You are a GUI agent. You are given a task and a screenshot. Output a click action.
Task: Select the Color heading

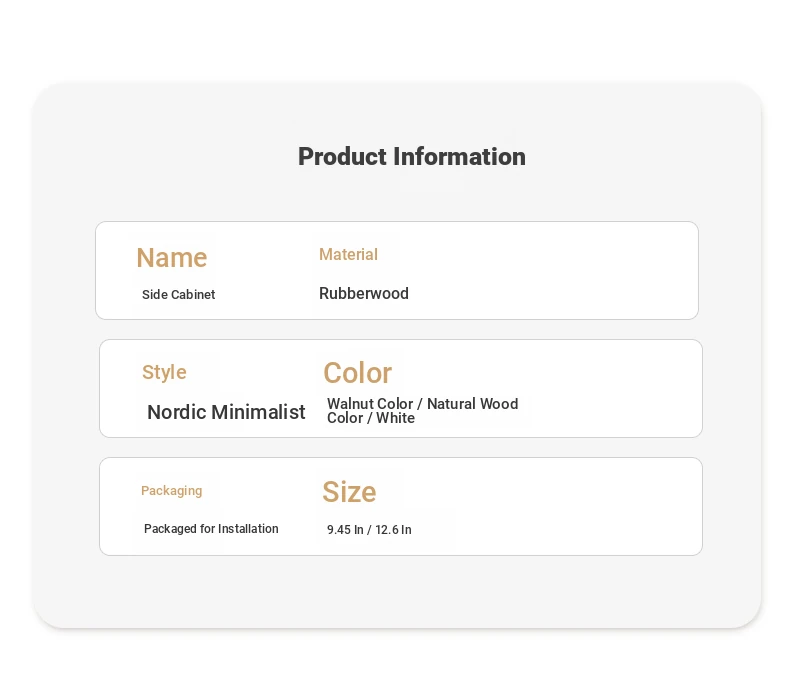(x=357, y=373)
